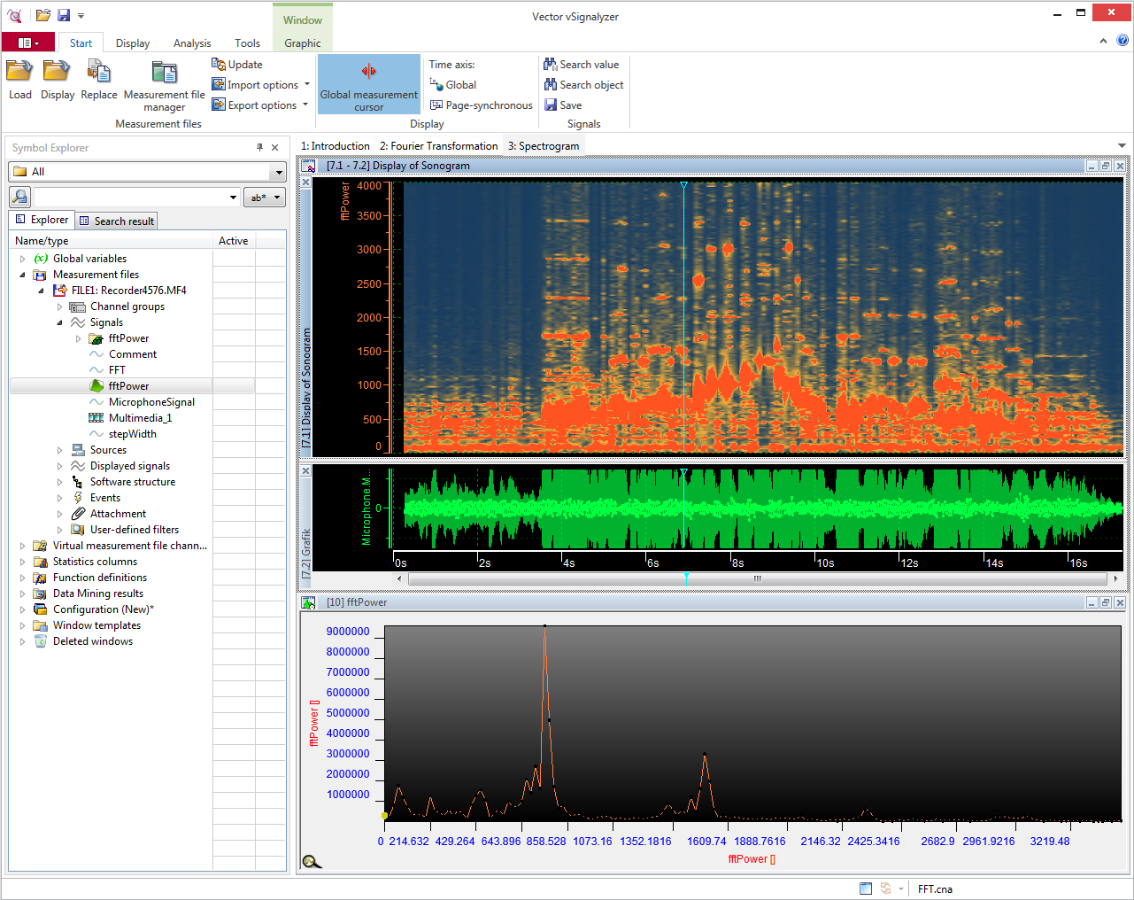Click the vSignalyzer application logo icon

click(14, 15)
